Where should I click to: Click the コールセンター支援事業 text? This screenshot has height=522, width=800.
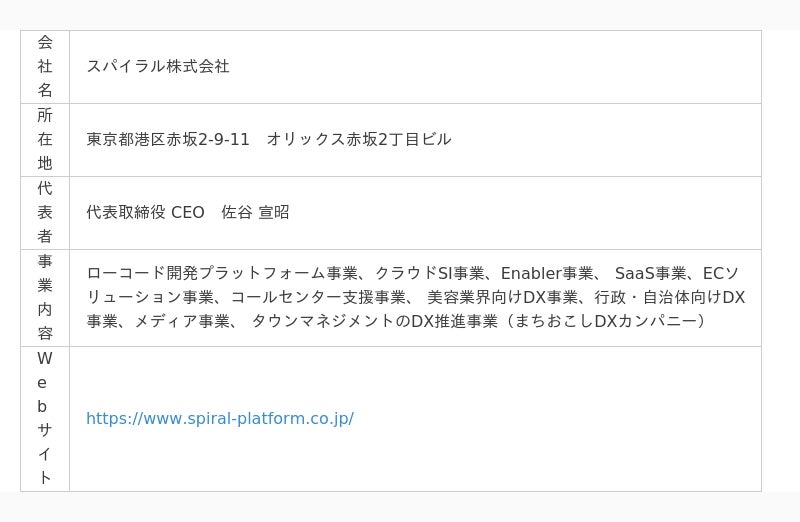318,297
